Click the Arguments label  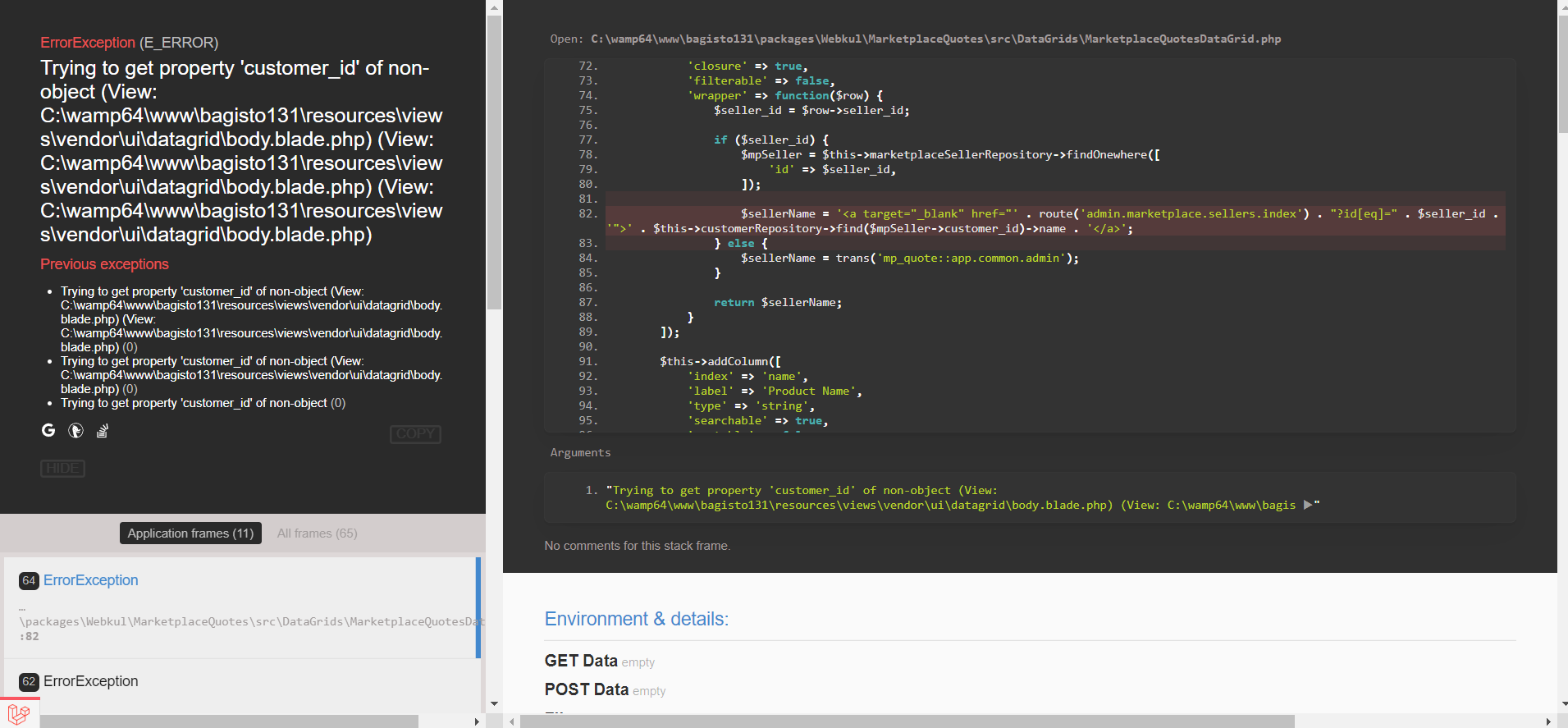click(x=580, y=452)
